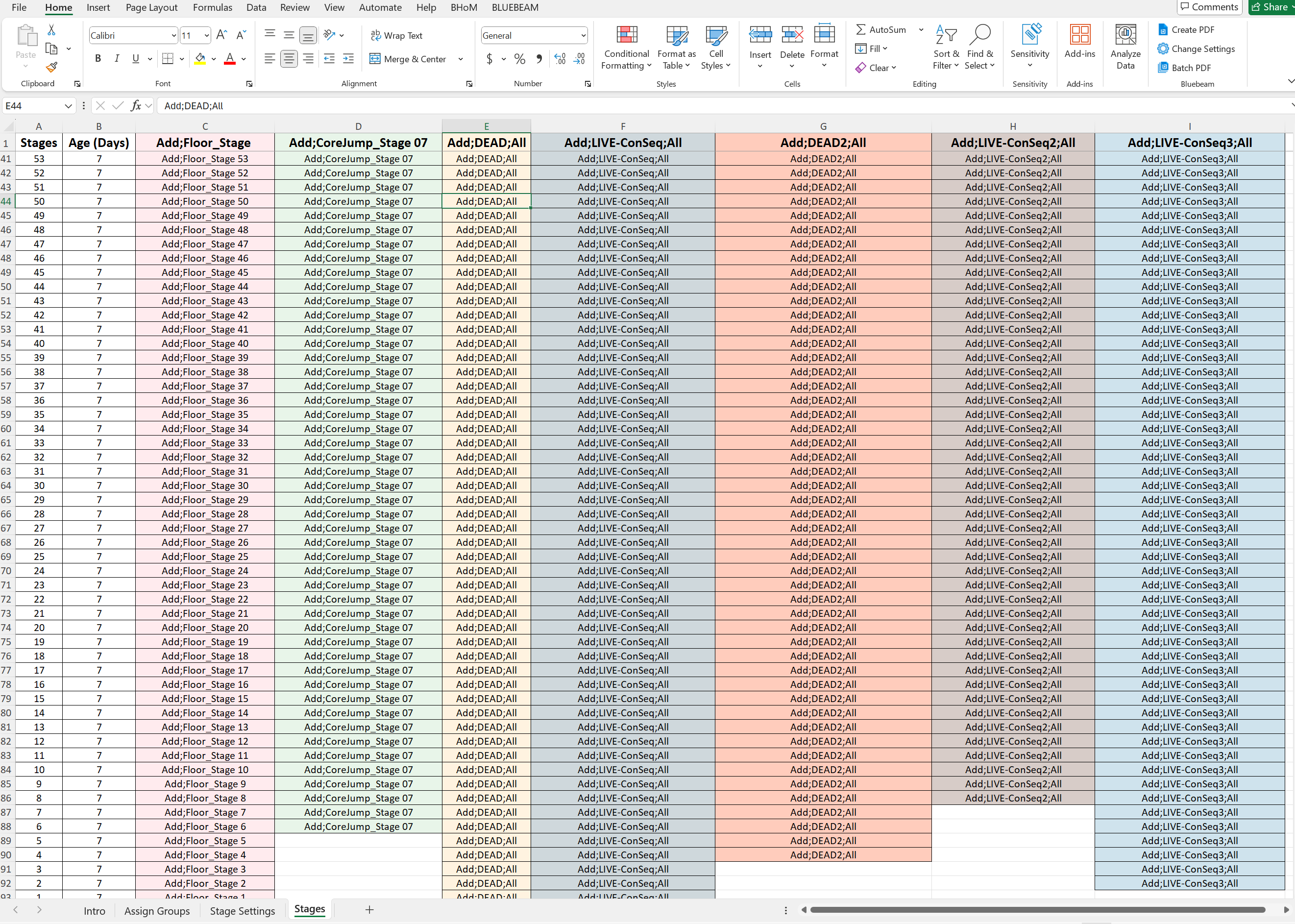Viewport: 1295px width, 924px height.
Task: Expand the Name Box dropdown arrow
Action: [x=68, y=106]
